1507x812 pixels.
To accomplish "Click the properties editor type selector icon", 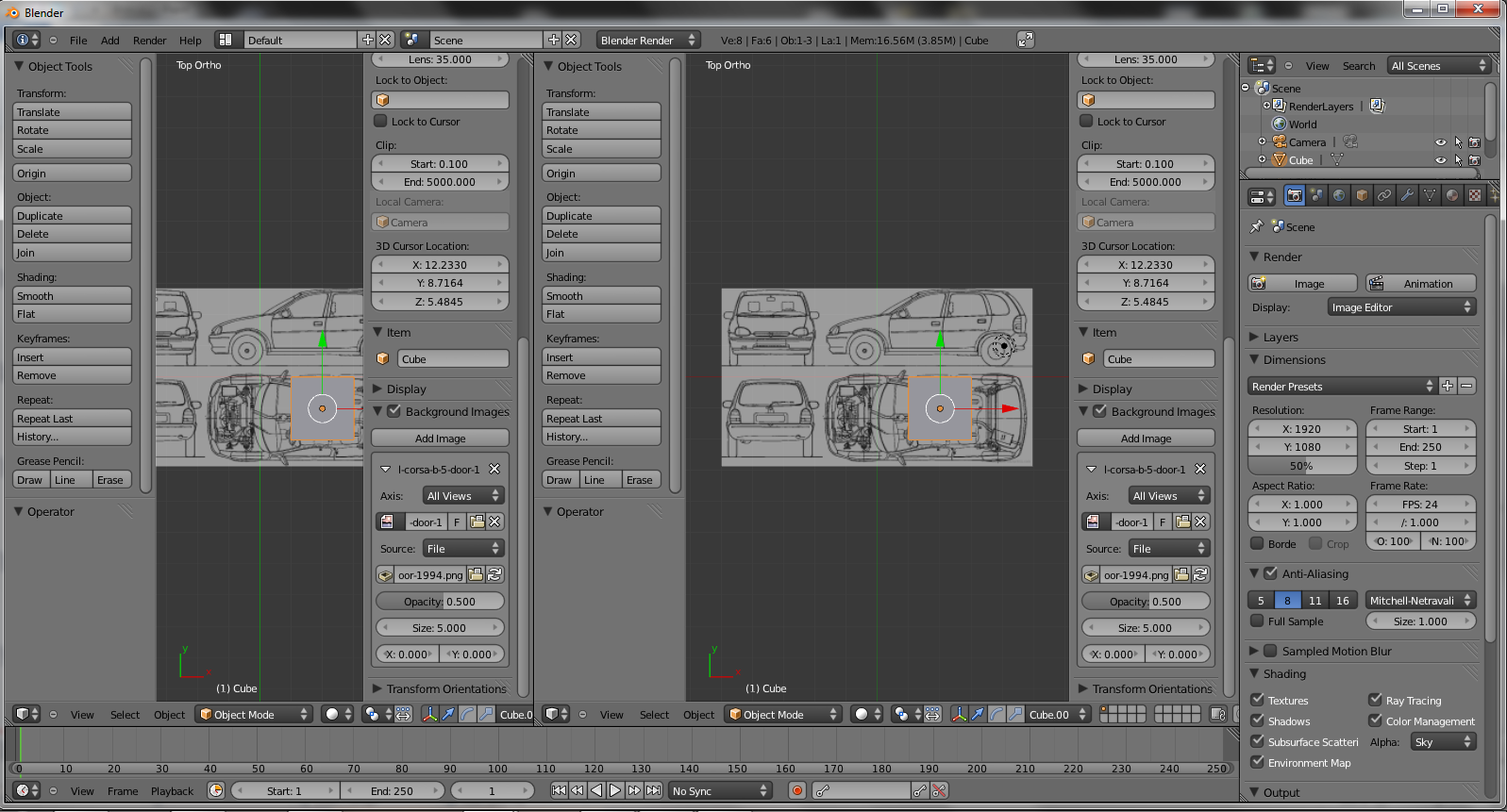I will 1262,196.
